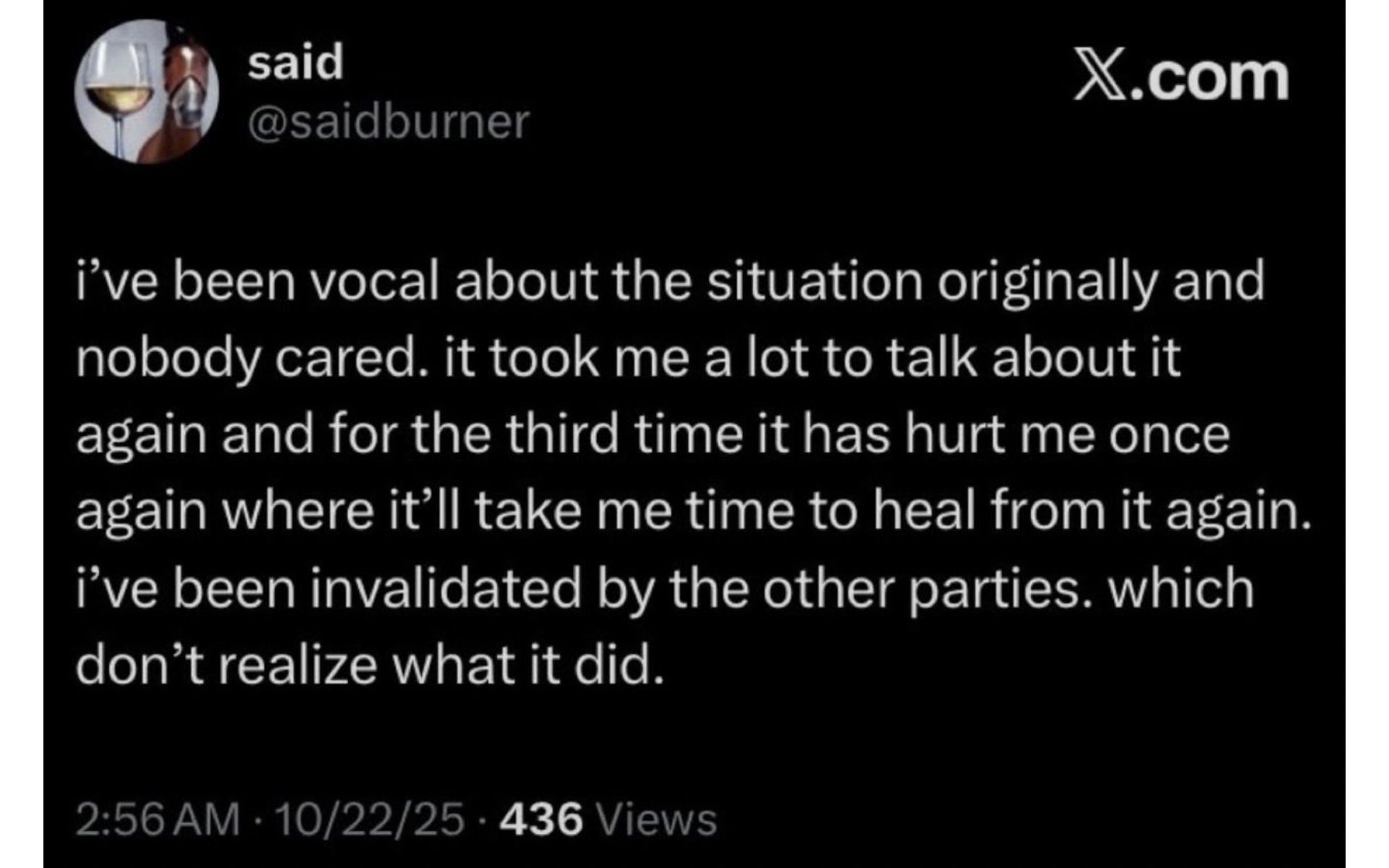Click the "Views" label
Screen dimensions: 1389x868
[x=658, y=820]
